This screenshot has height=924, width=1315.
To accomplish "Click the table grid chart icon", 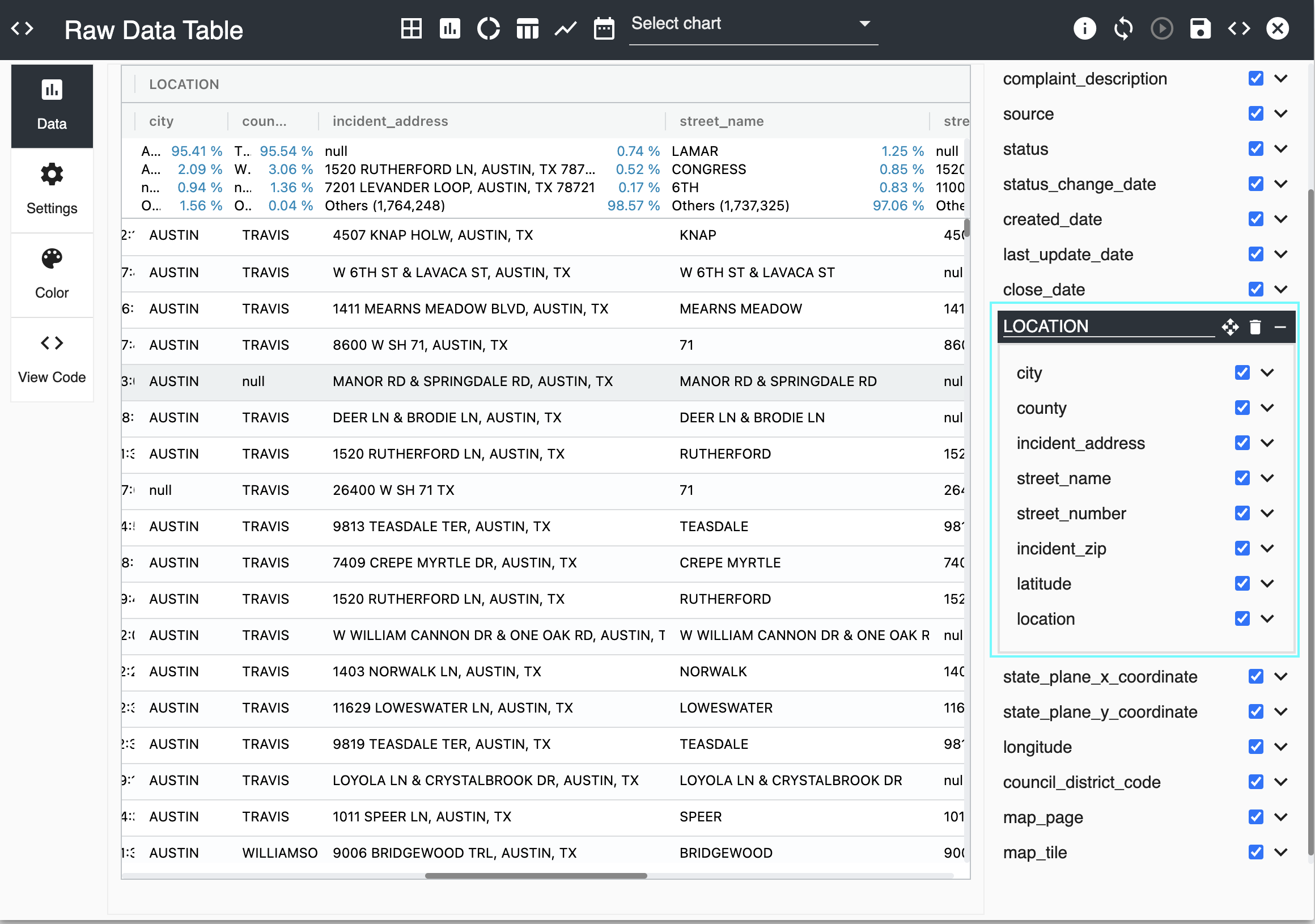I will coord(412,29).
